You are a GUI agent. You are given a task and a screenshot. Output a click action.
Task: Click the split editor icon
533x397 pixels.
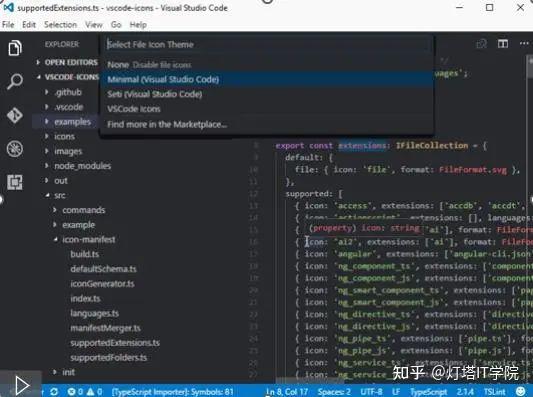503,44
